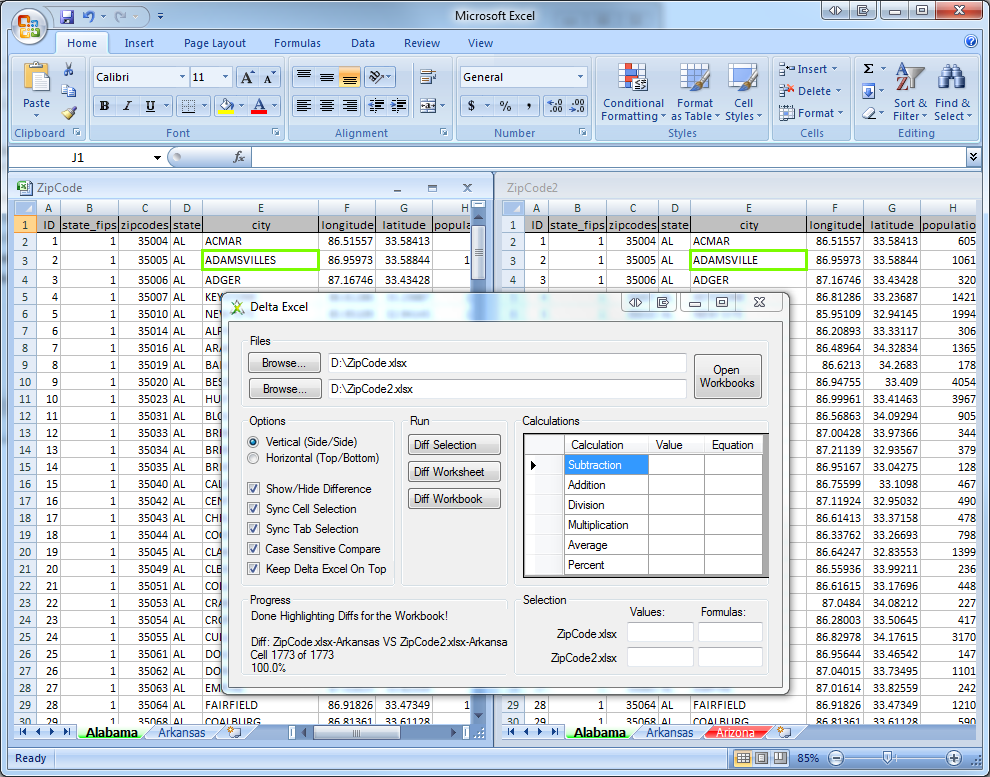Screen dimensions: 990x777
Task: Cut selection with scissors icon
Action: click(69, 69)
